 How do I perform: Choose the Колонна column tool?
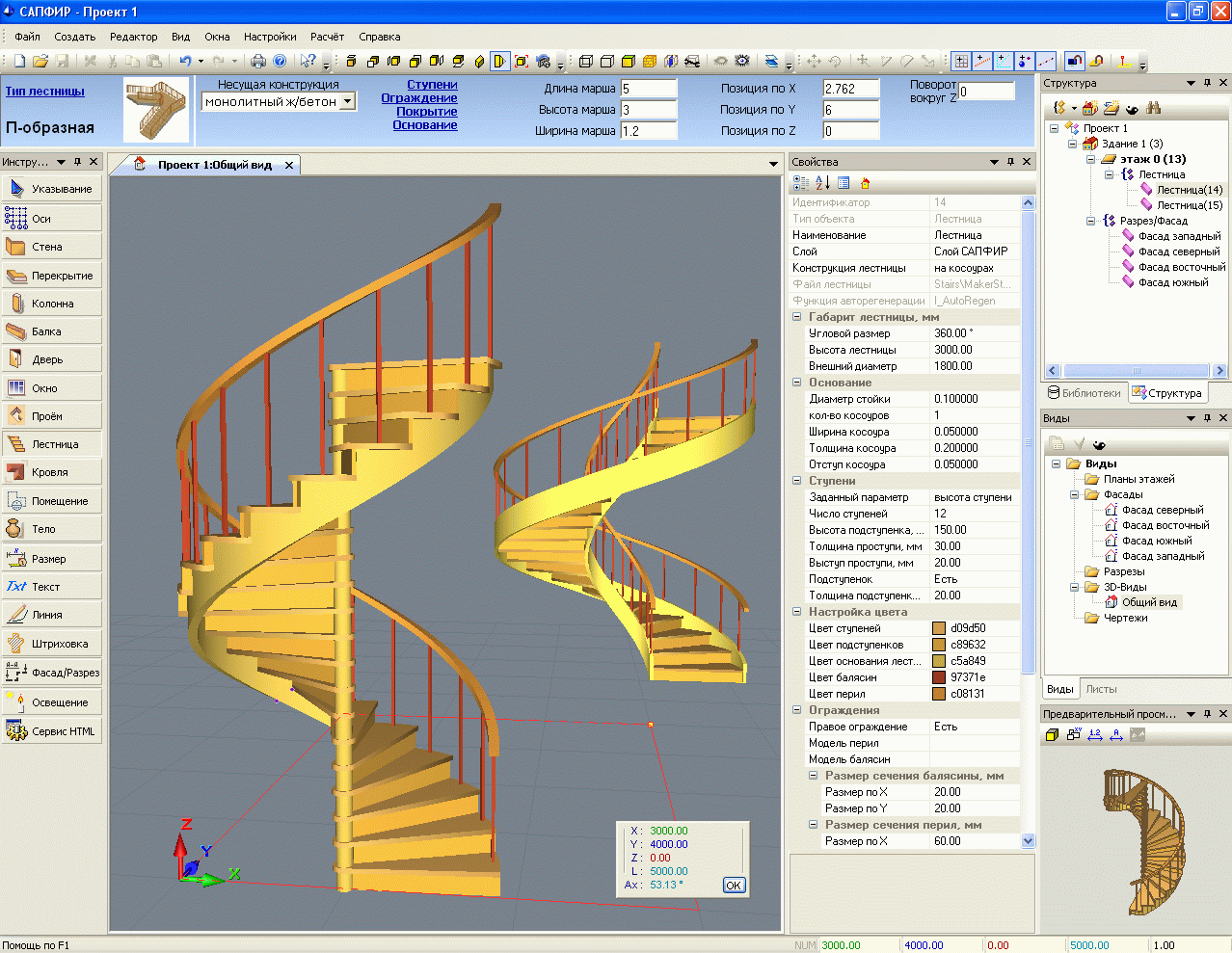pos(52,304)
